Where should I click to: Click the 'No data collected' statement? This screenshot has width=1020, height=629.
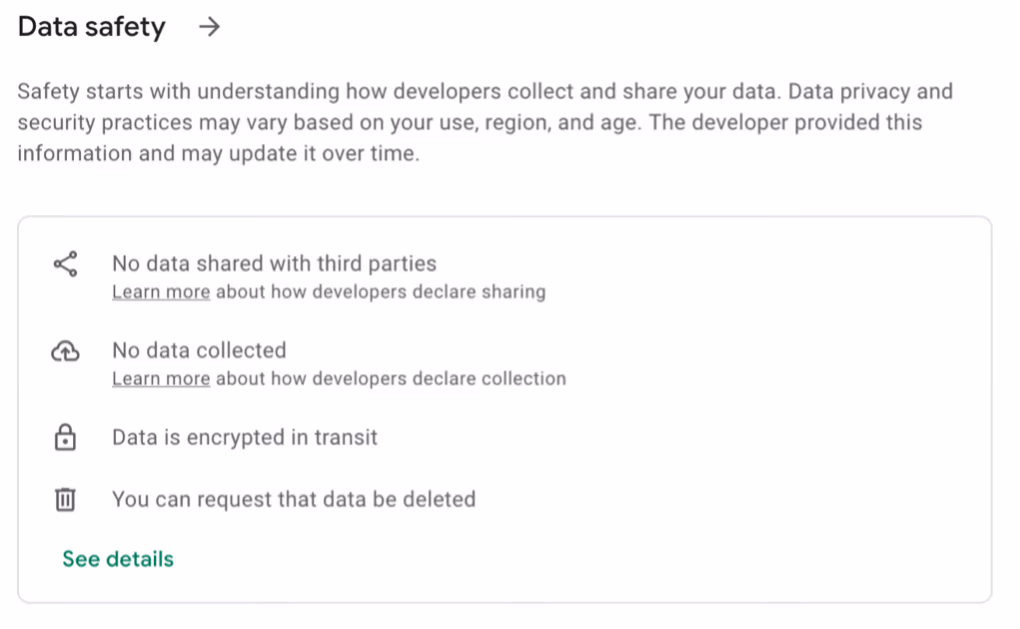[x=199, y=350]
